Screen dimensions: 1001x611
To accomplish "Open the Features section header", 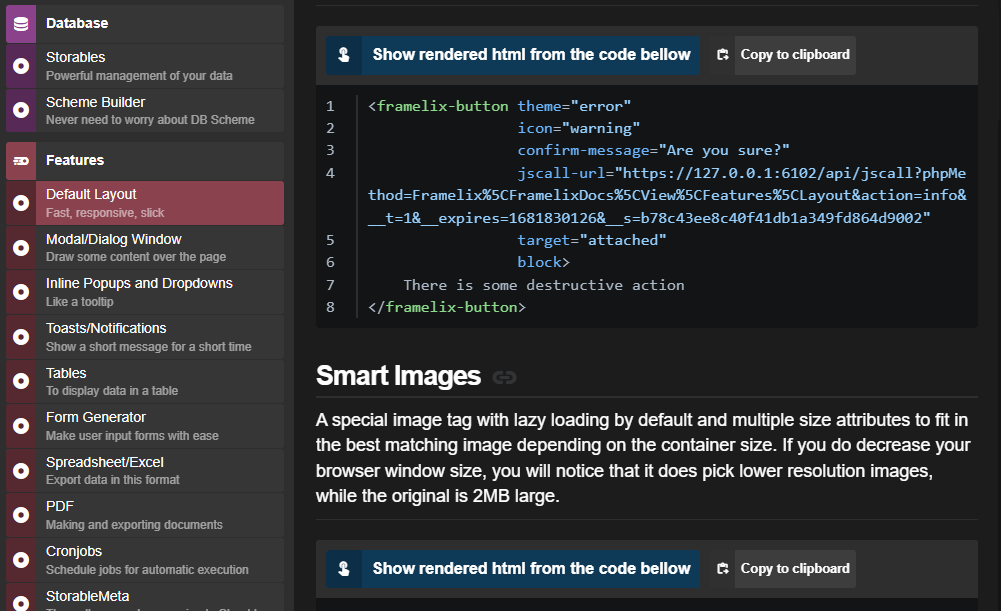I will point(145,161).
